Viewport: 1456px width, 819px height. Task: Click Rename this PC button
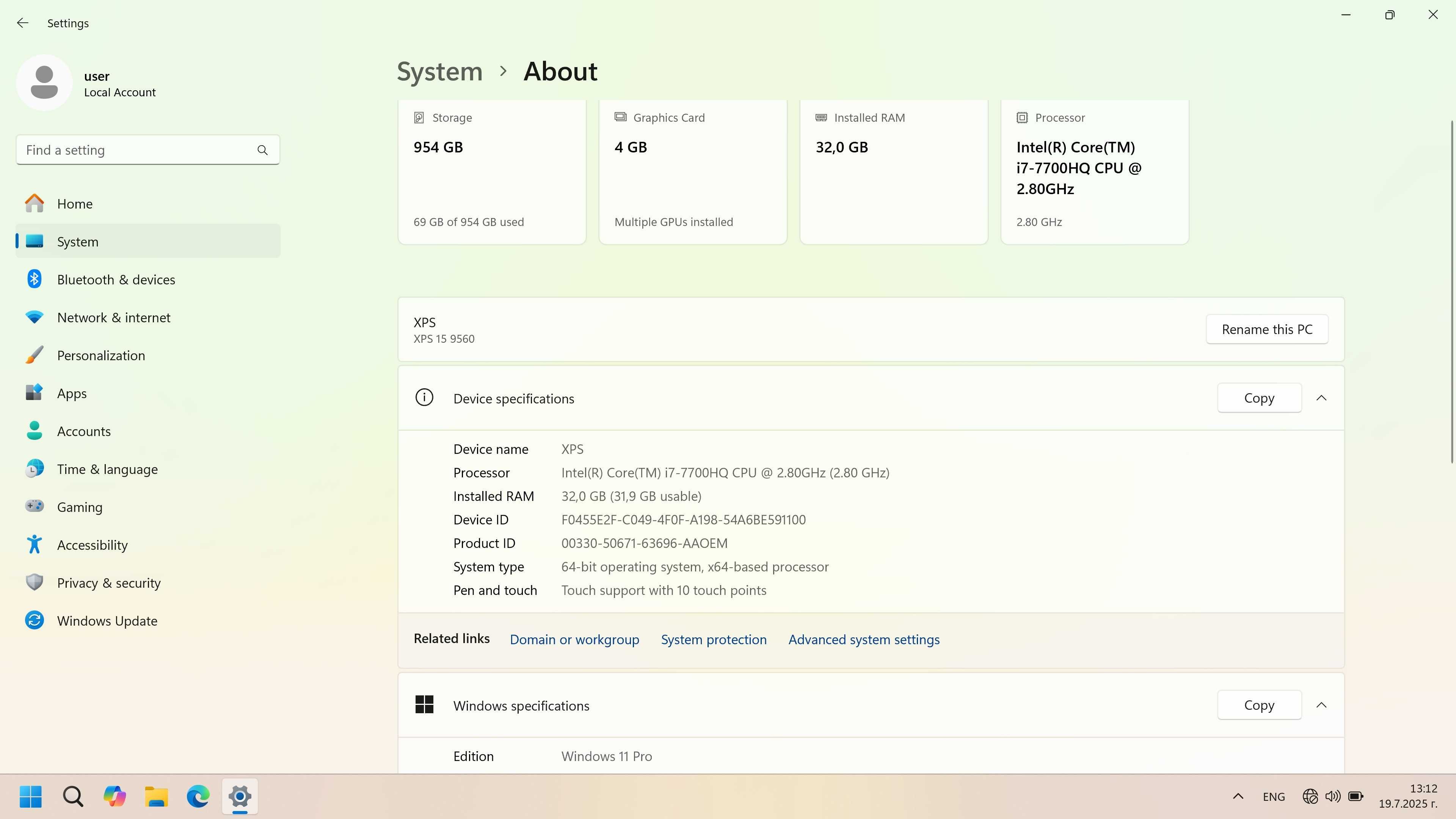pos(1267,329)
